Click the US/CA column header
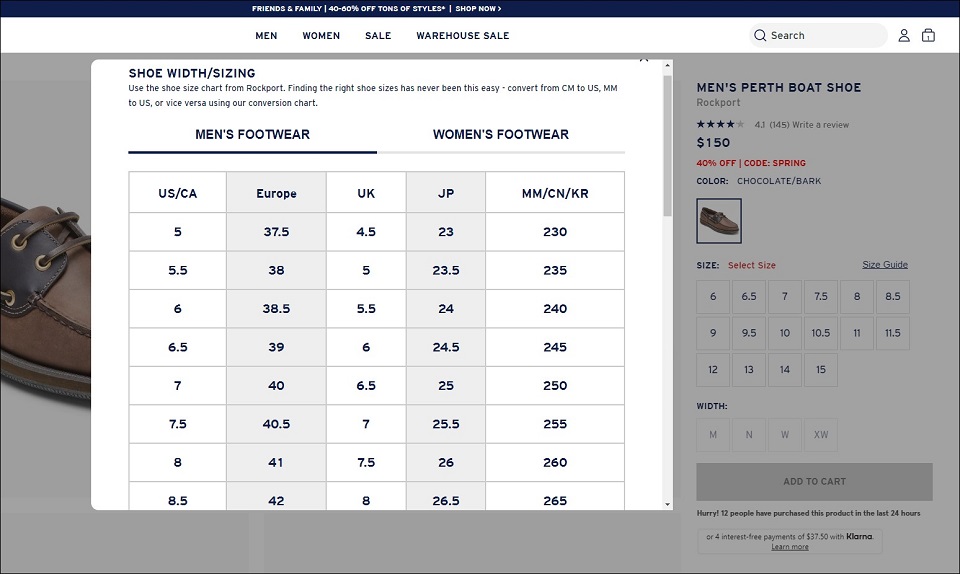The image size is (960, 574). point(178,193)
